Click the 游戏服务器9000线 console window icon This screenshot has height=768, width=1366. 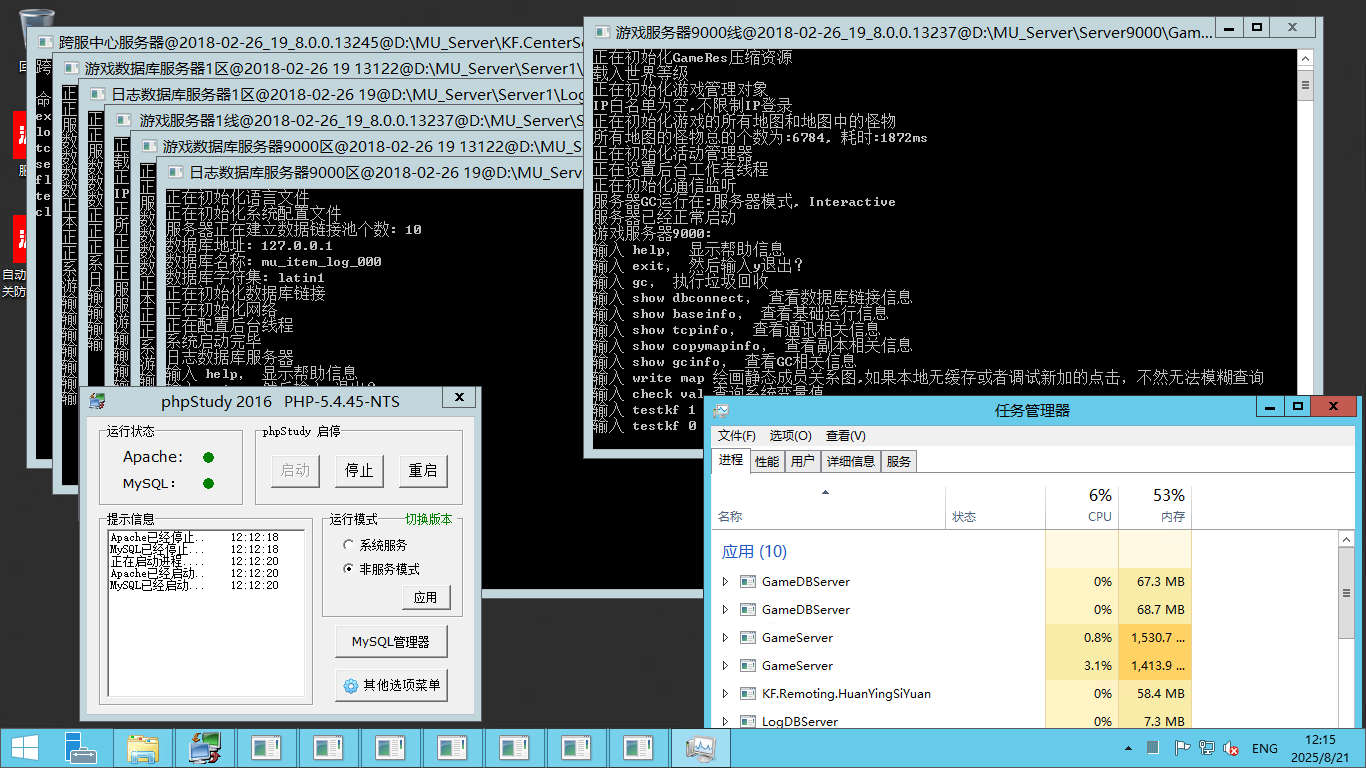coord(602,32)
